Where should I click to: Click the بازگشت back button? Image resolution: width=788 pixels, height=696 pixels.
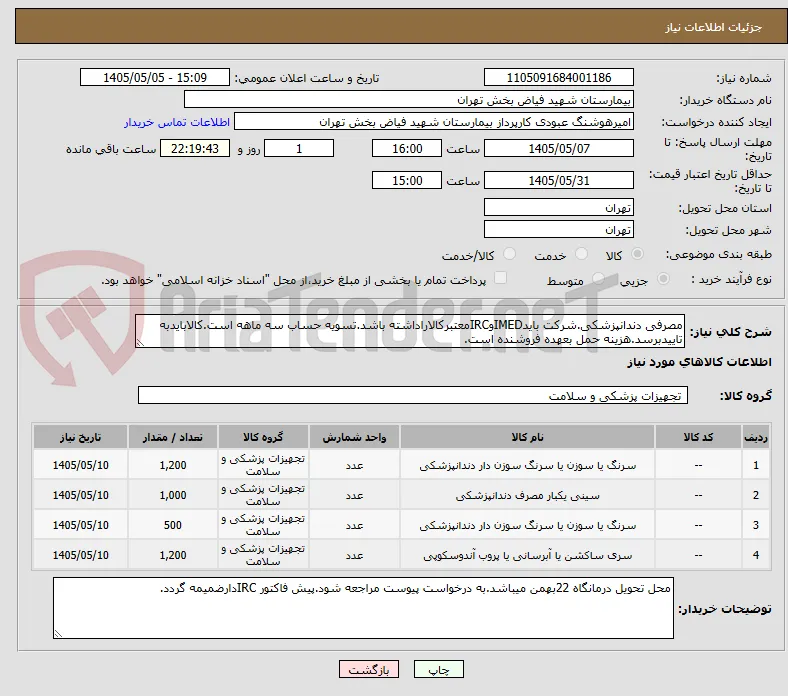[369, 669]
